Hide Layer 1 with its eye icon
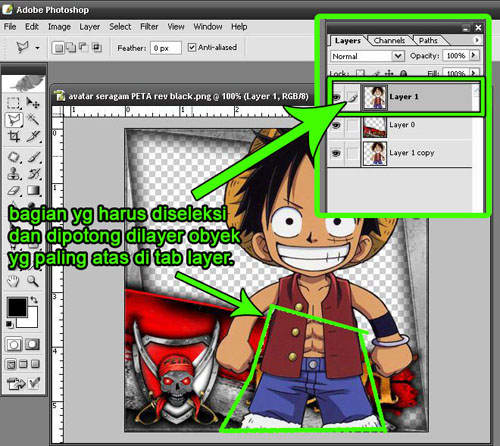500x446 pixels. [x=337, y=97]
